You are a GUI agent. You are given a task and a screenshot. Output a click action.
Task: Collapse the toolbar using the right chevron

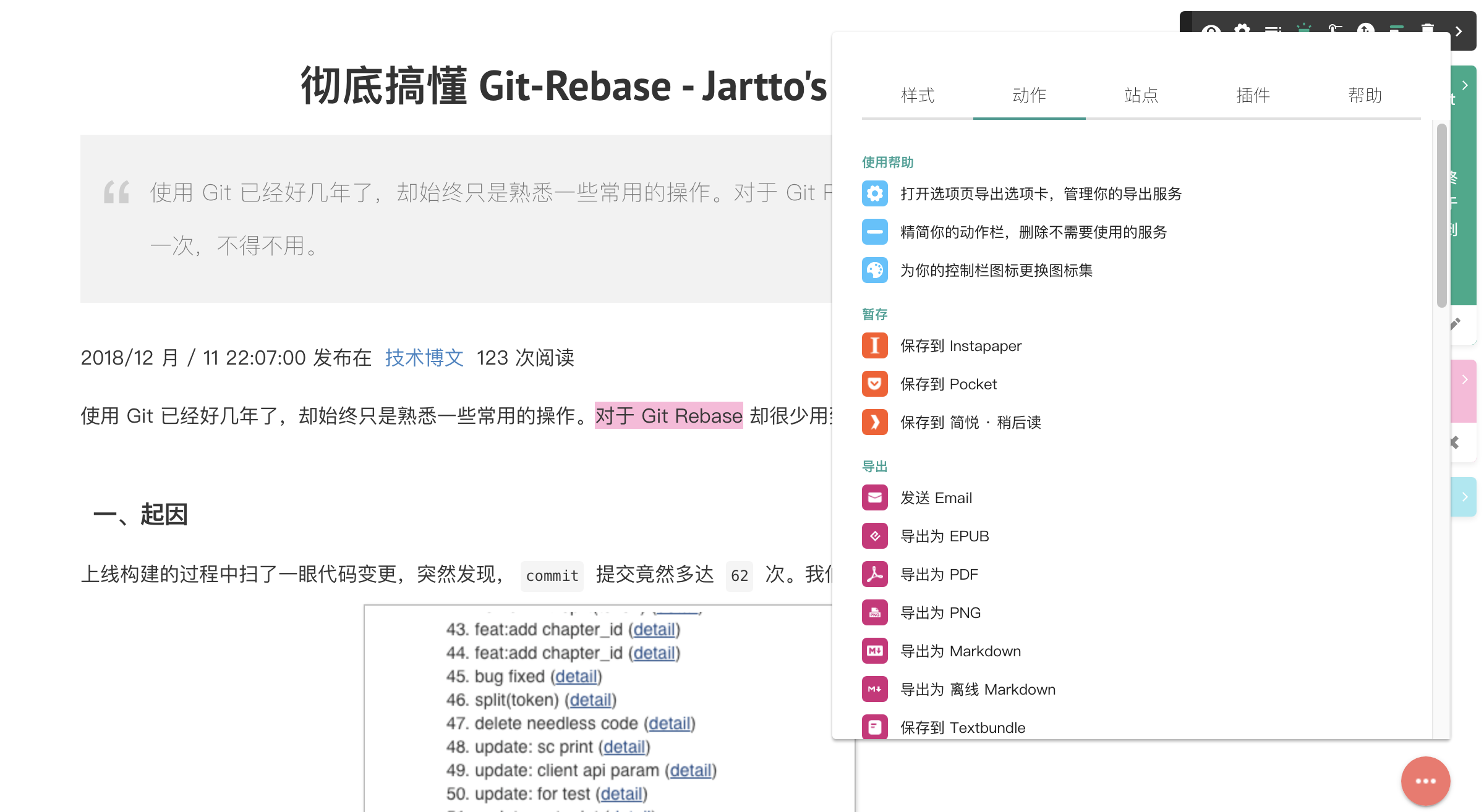tap(1458, 31)
